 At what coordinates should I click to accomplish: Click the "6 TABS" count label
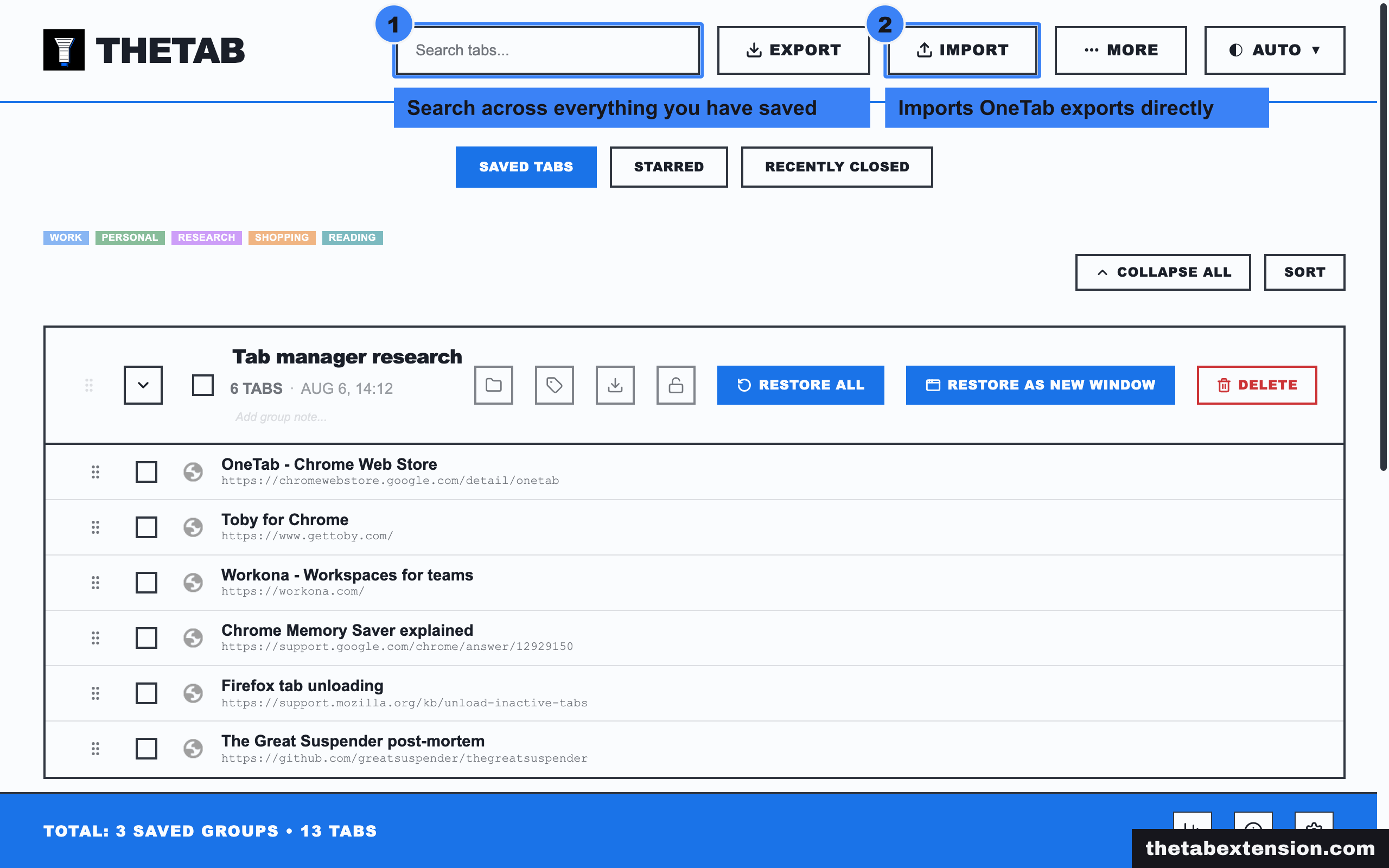(256, 388)
